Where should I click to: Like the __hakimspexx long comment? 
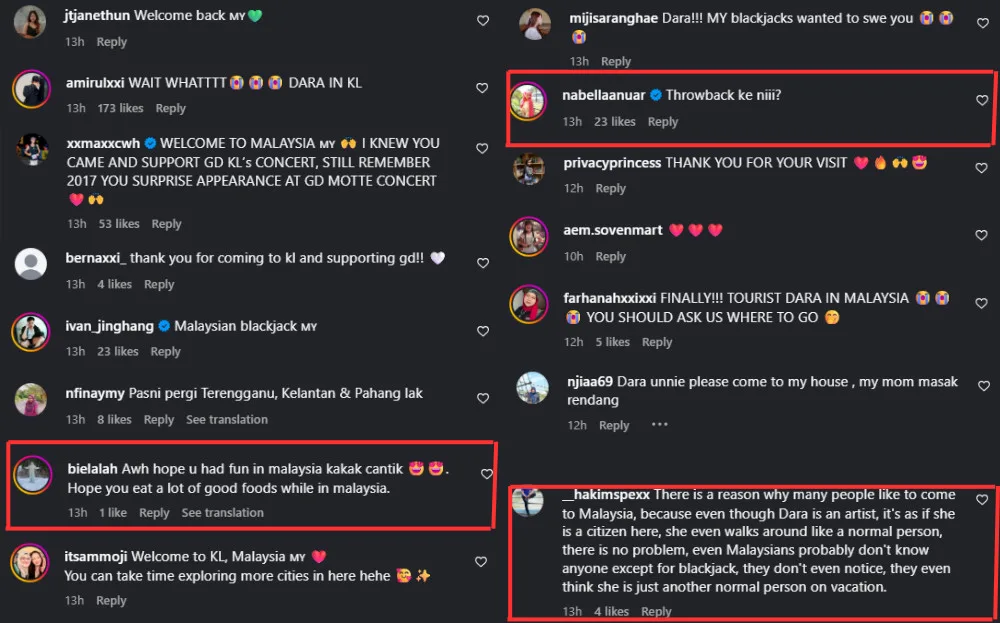(x=982, y=500)
